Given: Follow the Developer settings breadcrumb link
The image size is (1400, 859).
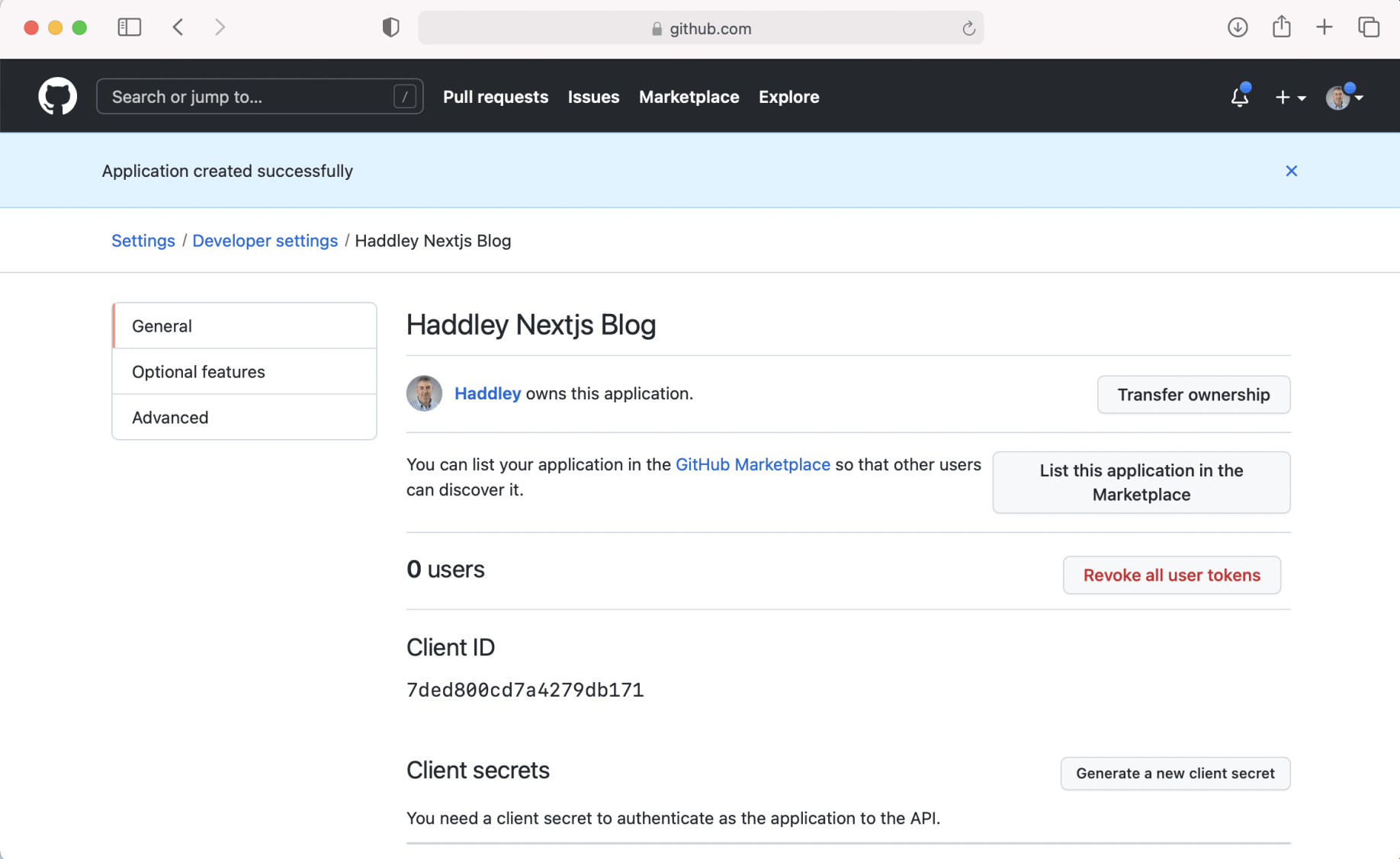Looking at the screenshot, I should tap(265, 241).
